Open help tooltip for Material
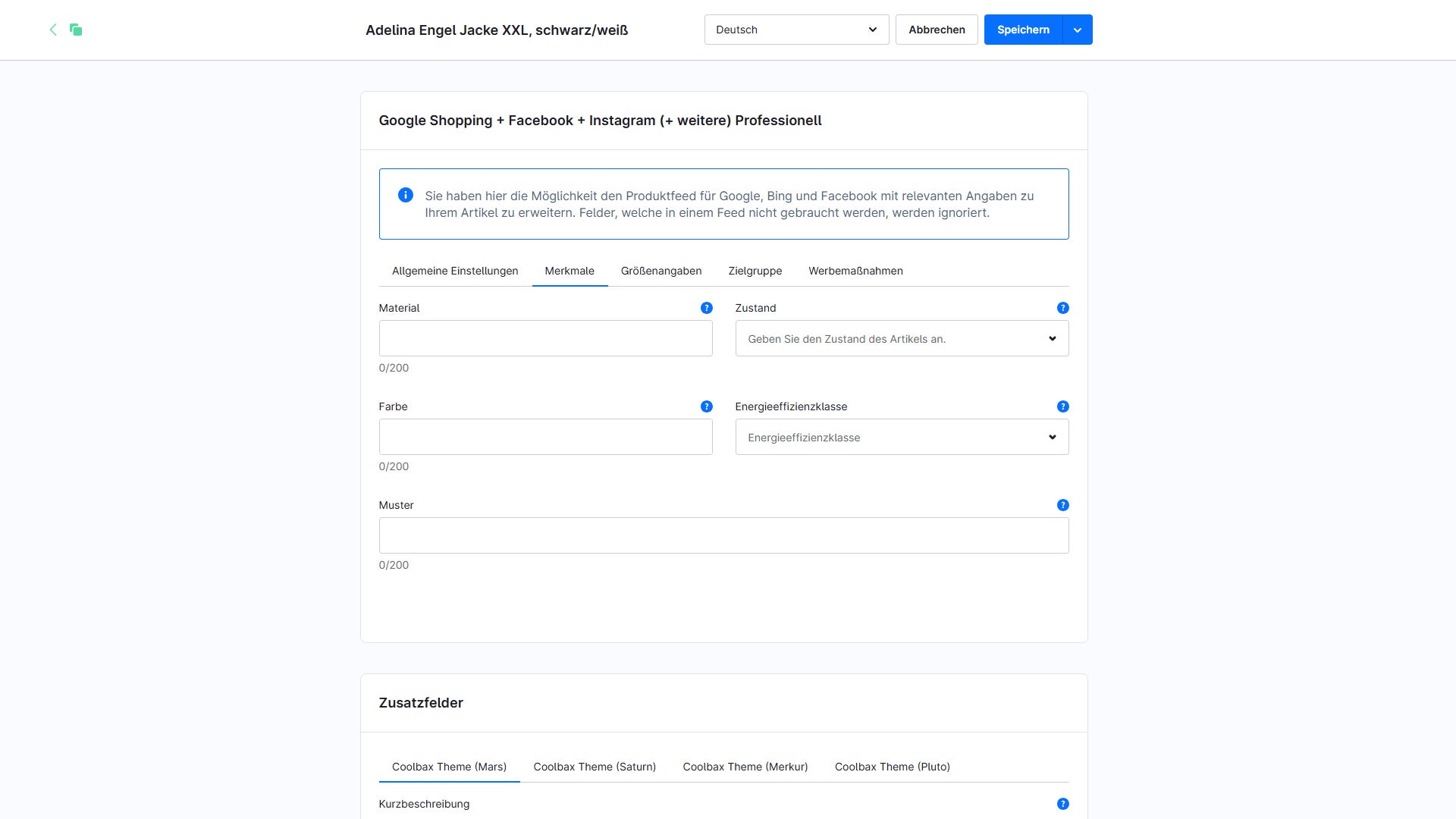Image resolution: width=1456 pixels, height=819 pixels. click(707, 308)
